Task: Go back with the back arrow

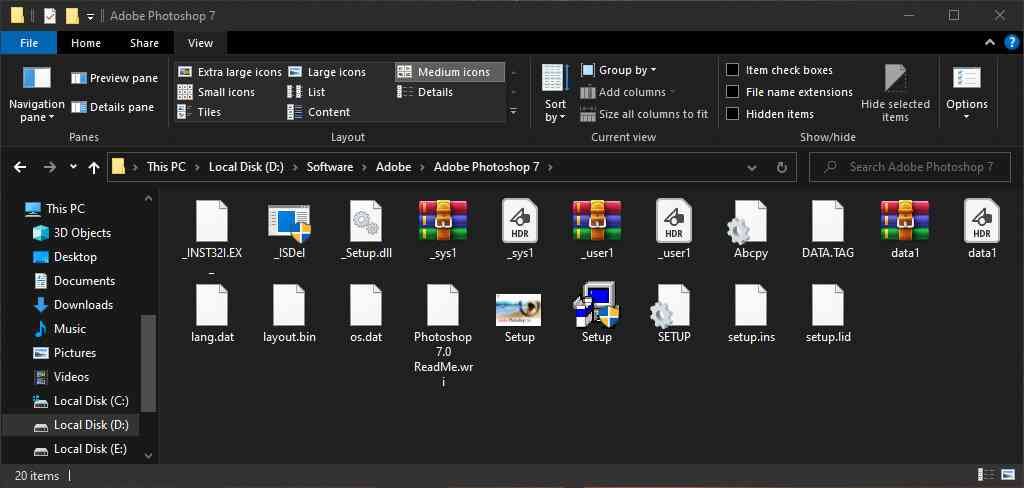Action: pyautogui.click(x=20, y=167)
